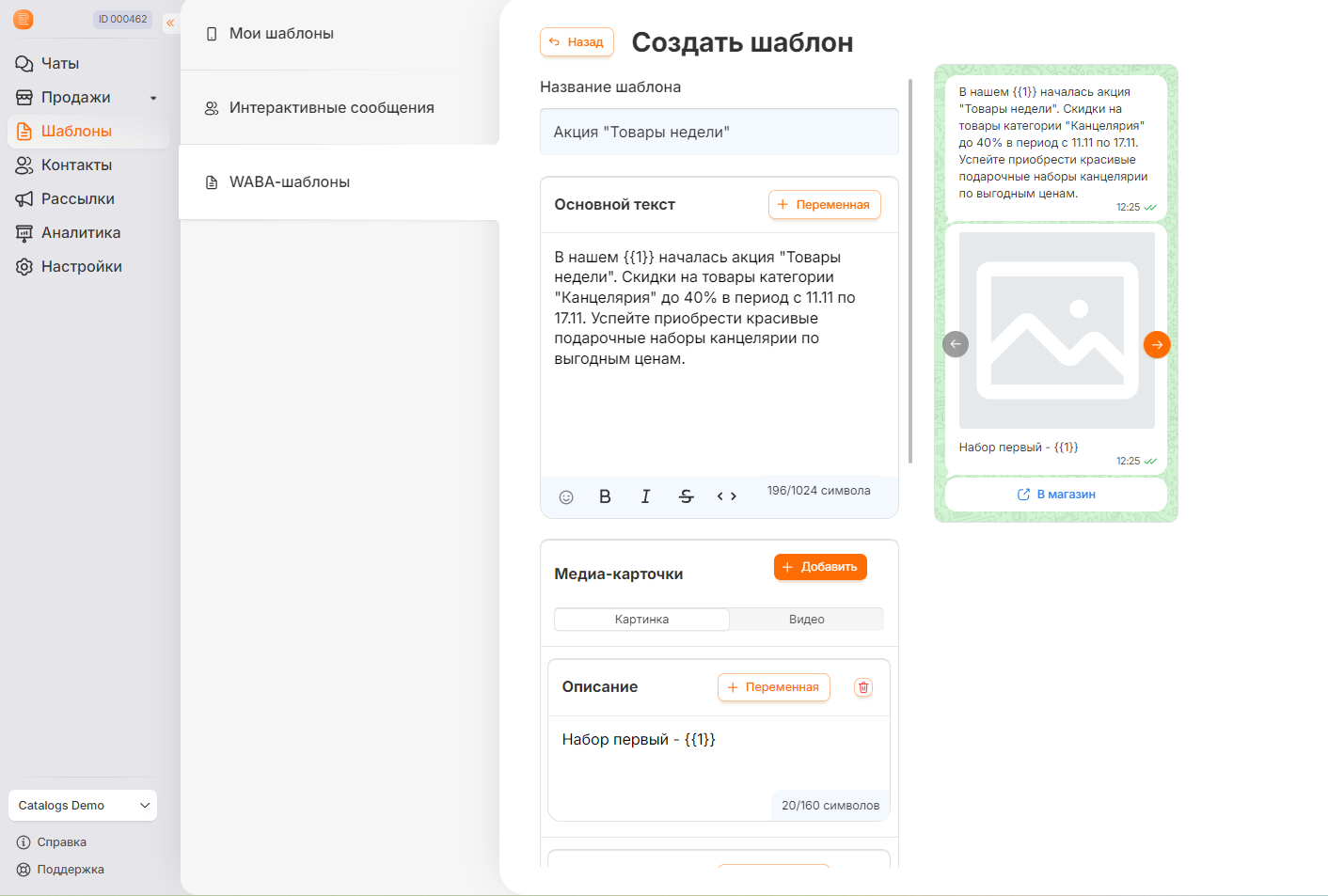Apply italic formatting to main text

pos(645,496)
